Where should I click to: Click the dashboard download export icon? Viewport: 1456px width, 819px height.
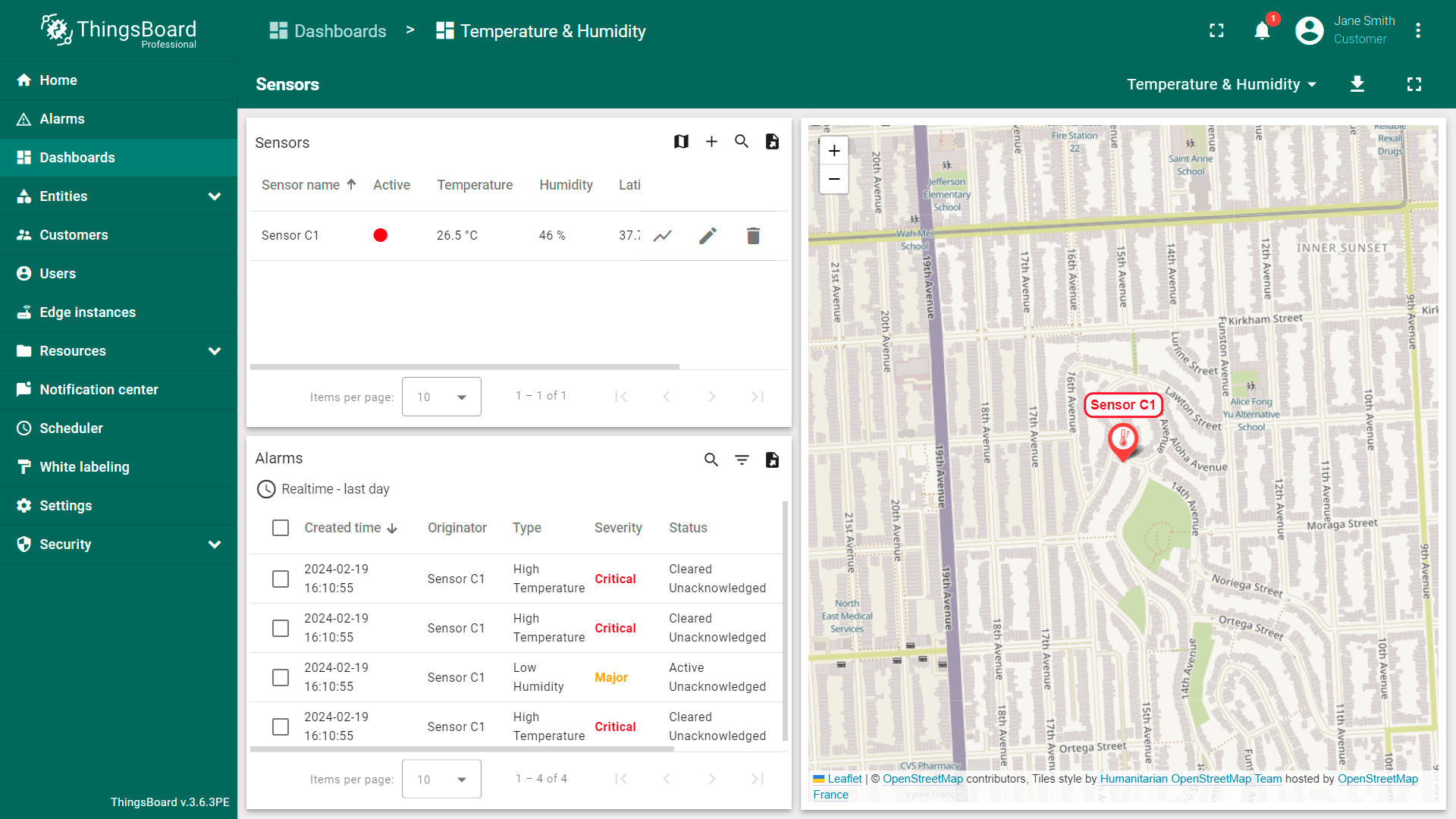click(x=1357, y=84)
